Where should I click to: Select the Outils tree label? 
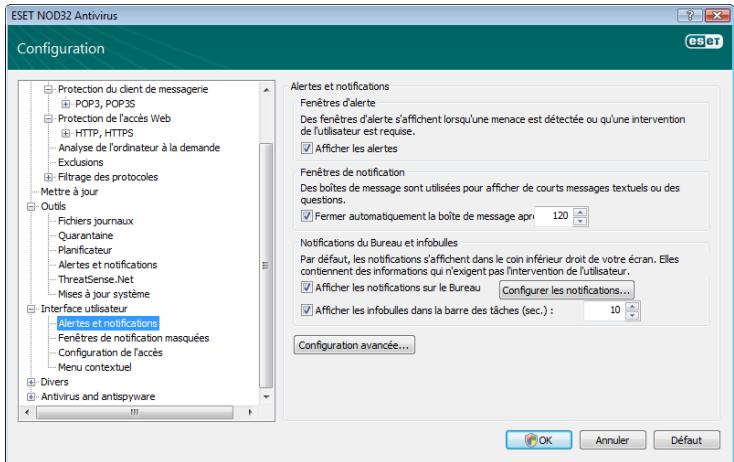point(53,206)
